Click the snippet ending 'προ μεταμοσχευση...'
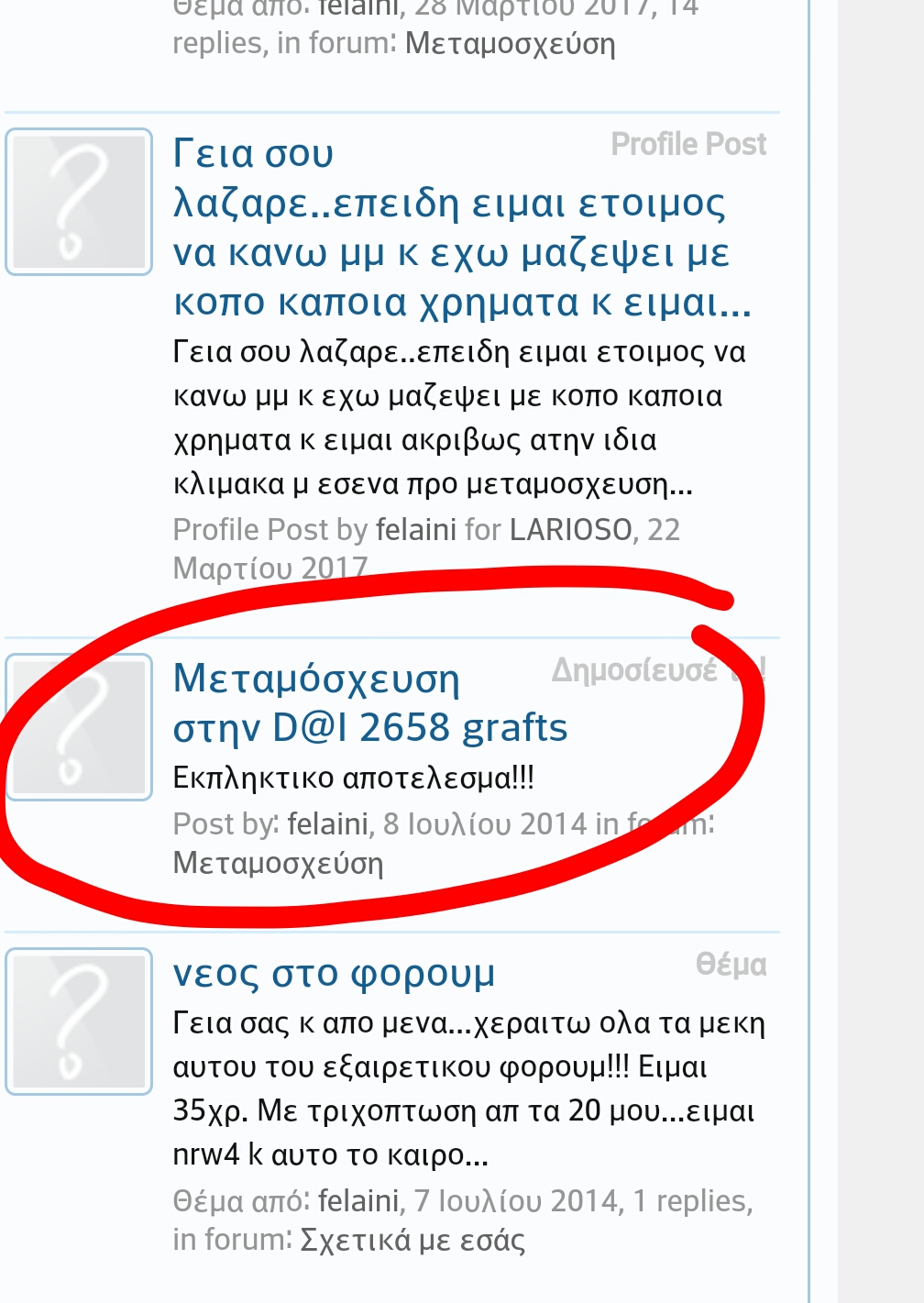 click(459, 418)
